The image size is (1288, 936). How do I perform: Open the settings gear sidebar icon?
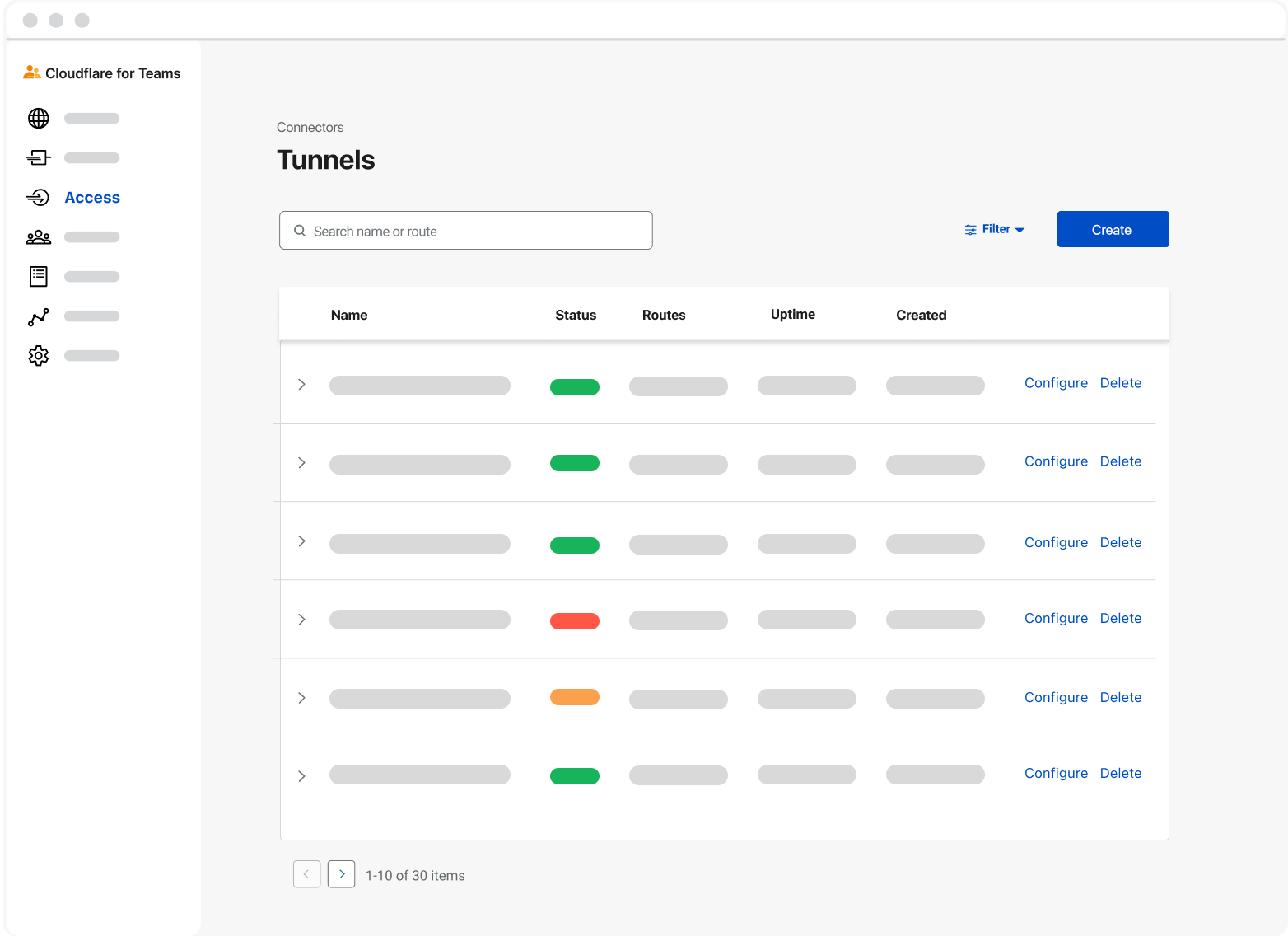tap(39, 356)
